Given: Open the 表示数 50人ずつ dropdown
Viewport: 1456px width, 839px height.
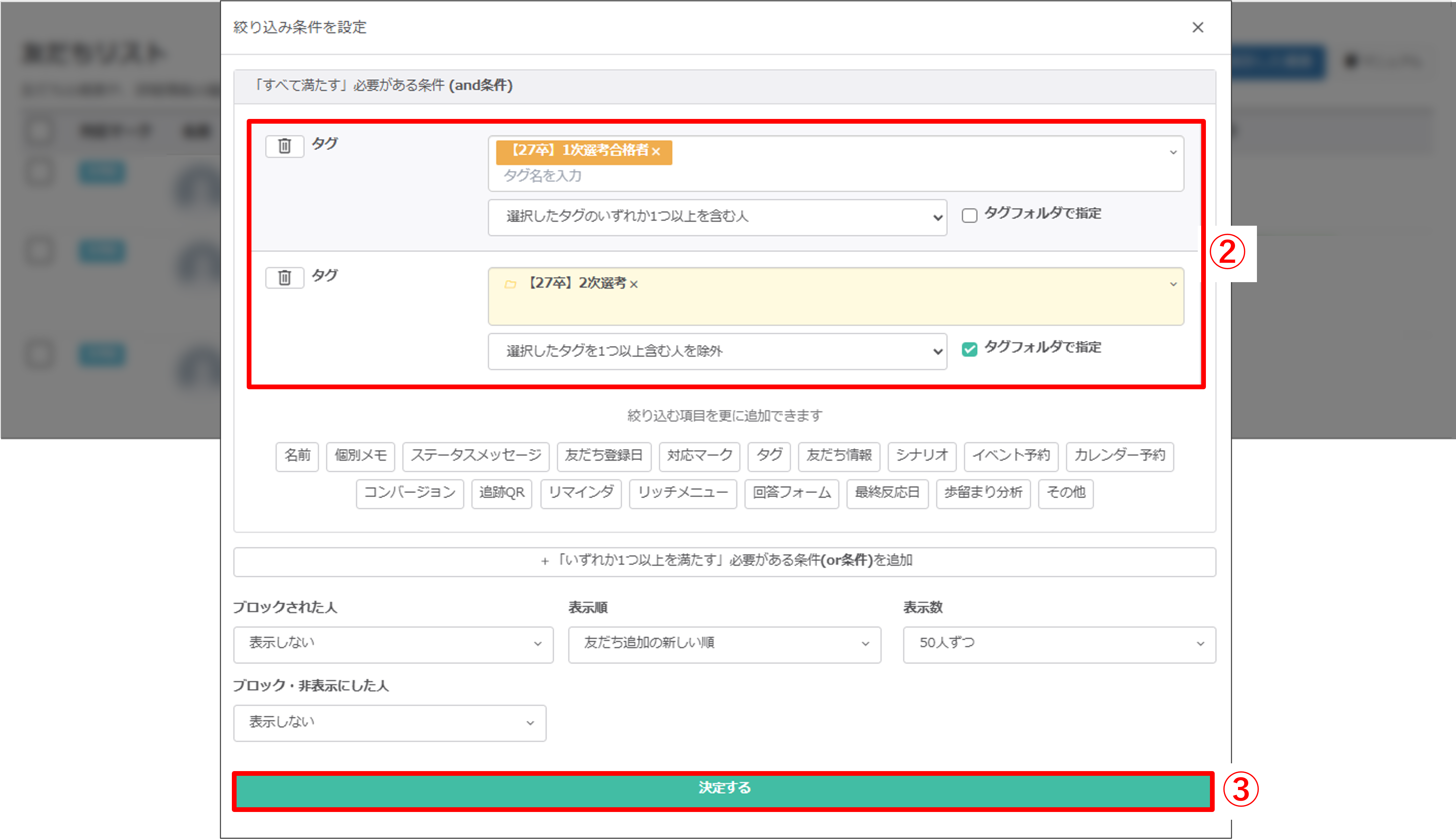Looking at the screenshot, I should click(x=1059, y=644).
